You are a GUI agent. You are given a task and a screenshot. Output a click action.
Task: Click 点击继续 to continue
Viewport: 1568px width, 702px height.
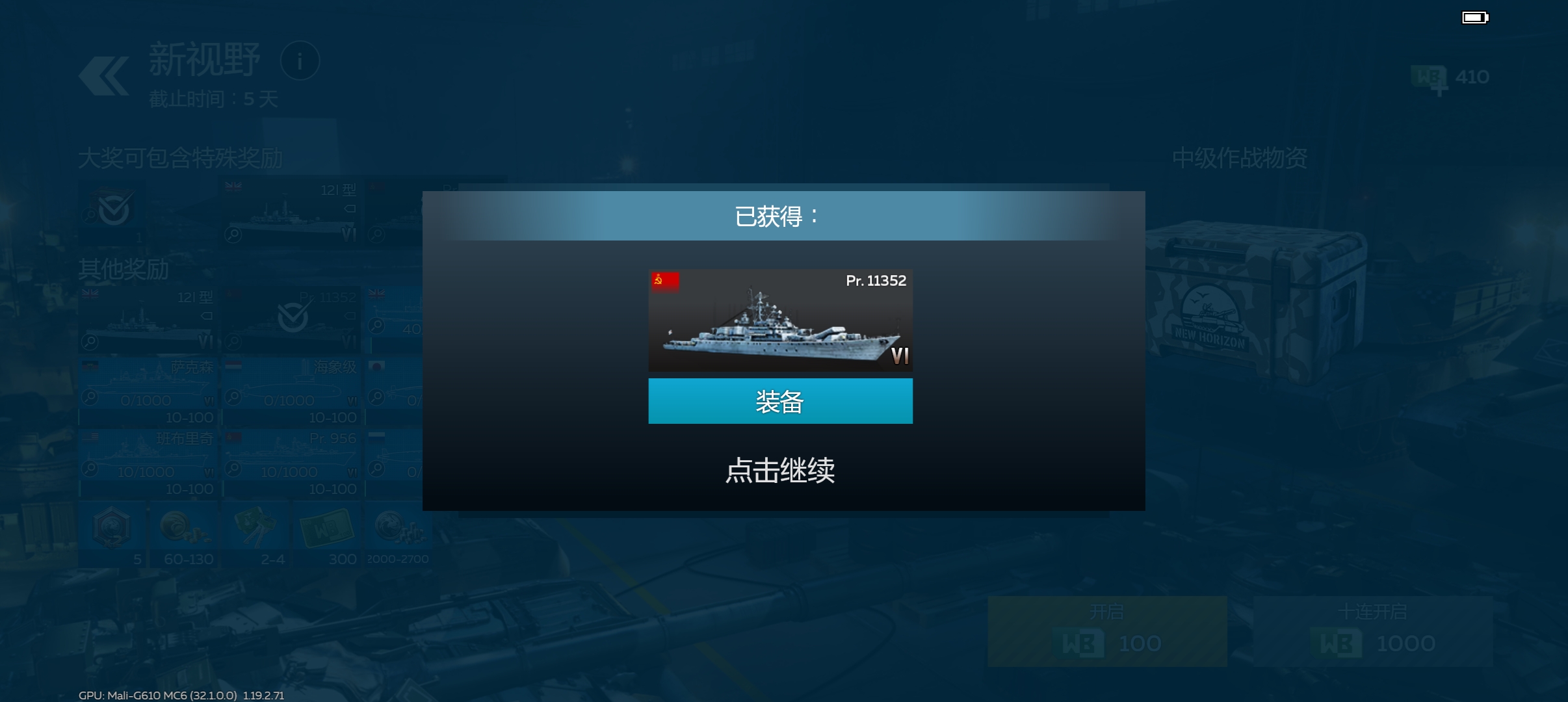click(780, 470)
